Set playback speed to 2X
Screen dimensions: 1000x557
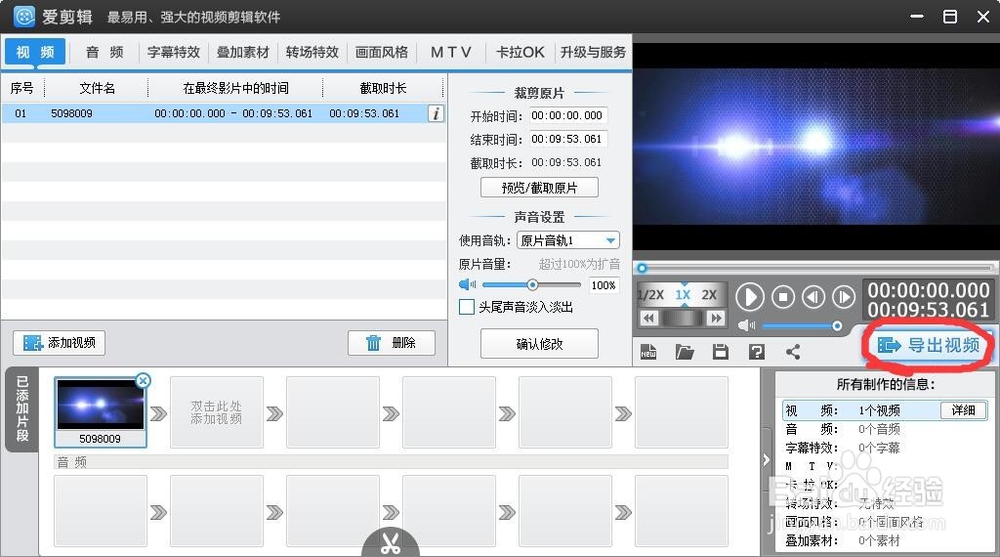click(709, 295)
